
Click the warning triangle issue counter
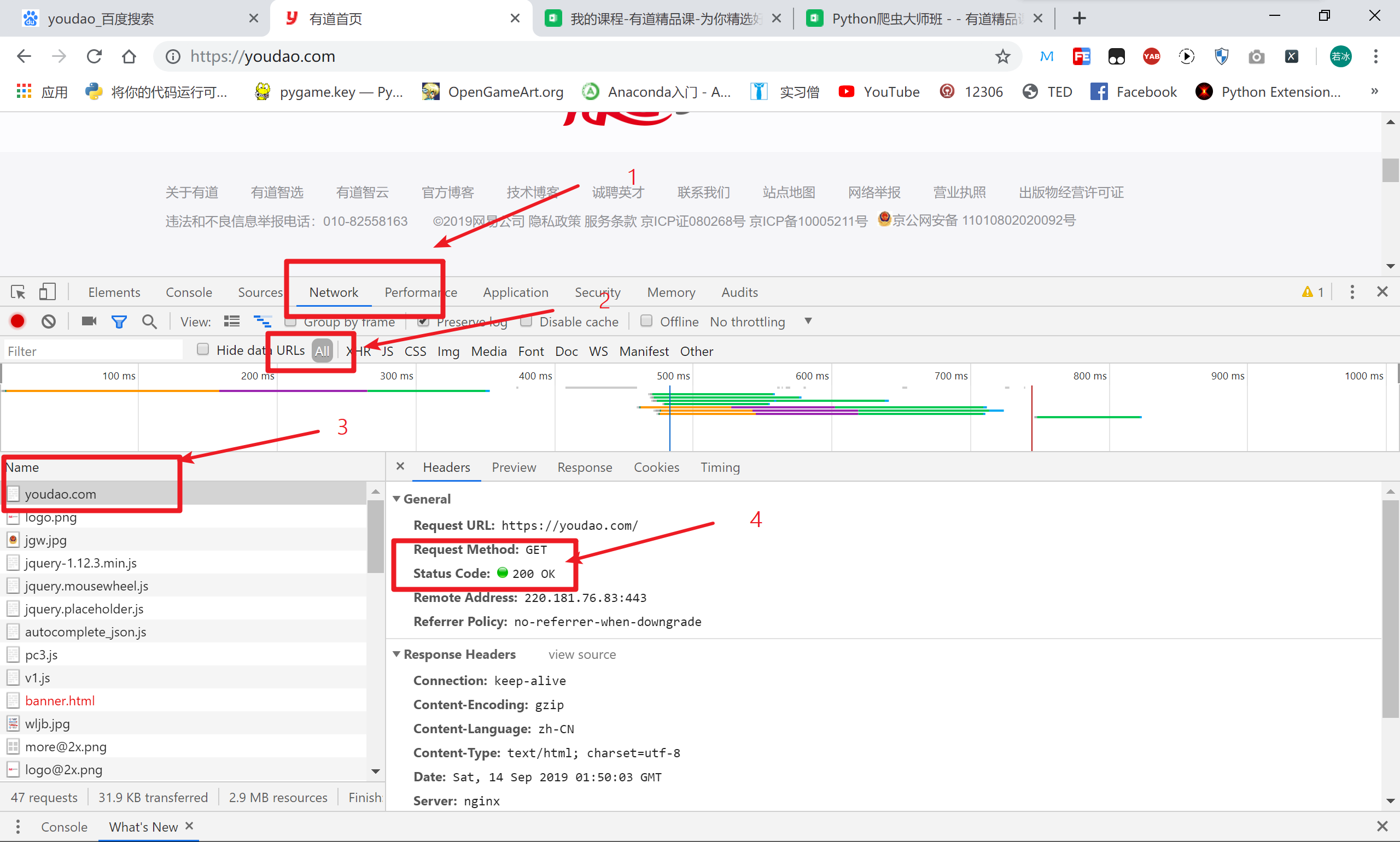[x=1312, y=292]
